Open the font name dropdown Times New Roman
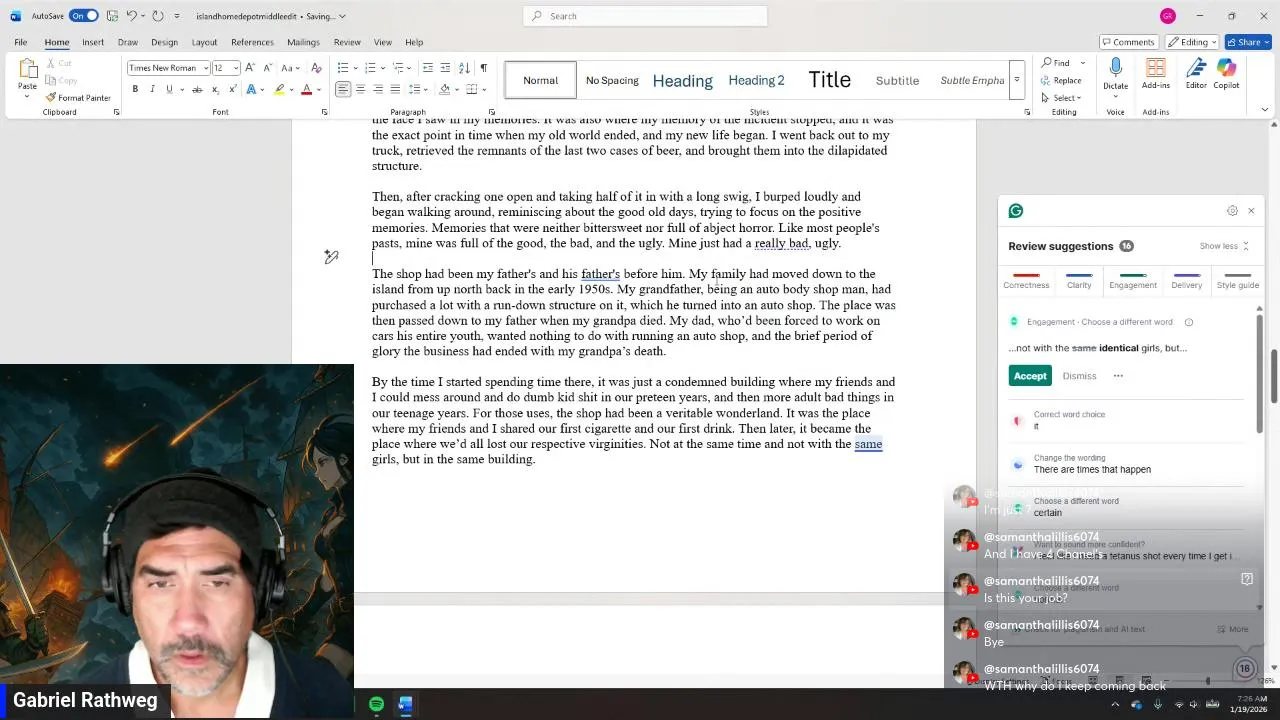 pyautogui.click(x=206, y=68)
